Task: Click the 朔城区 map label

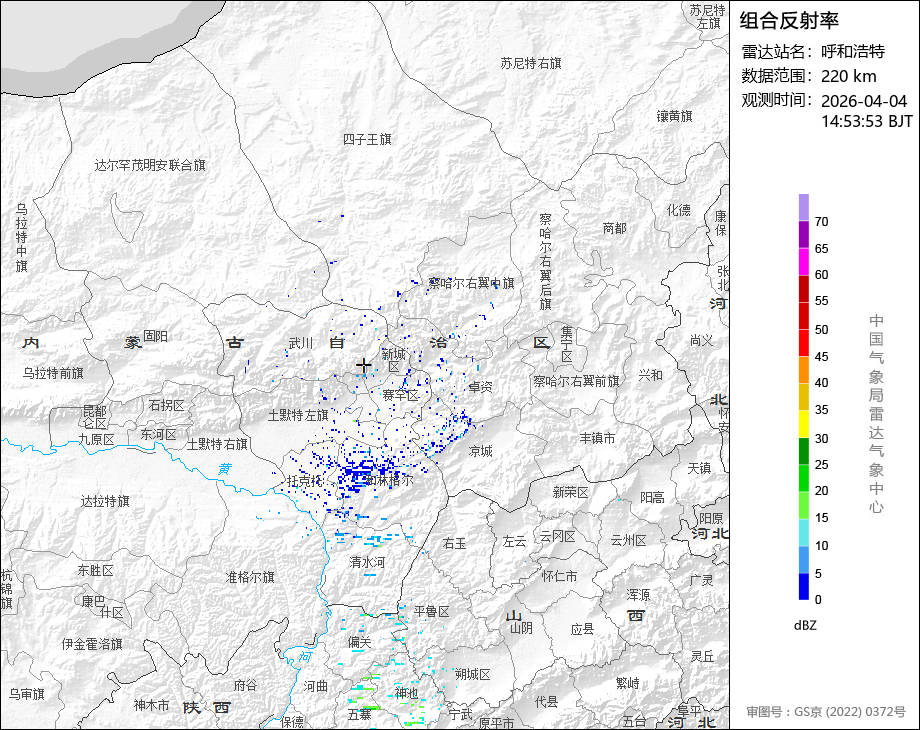Action: pyautogui.click(x=472, y=674)
